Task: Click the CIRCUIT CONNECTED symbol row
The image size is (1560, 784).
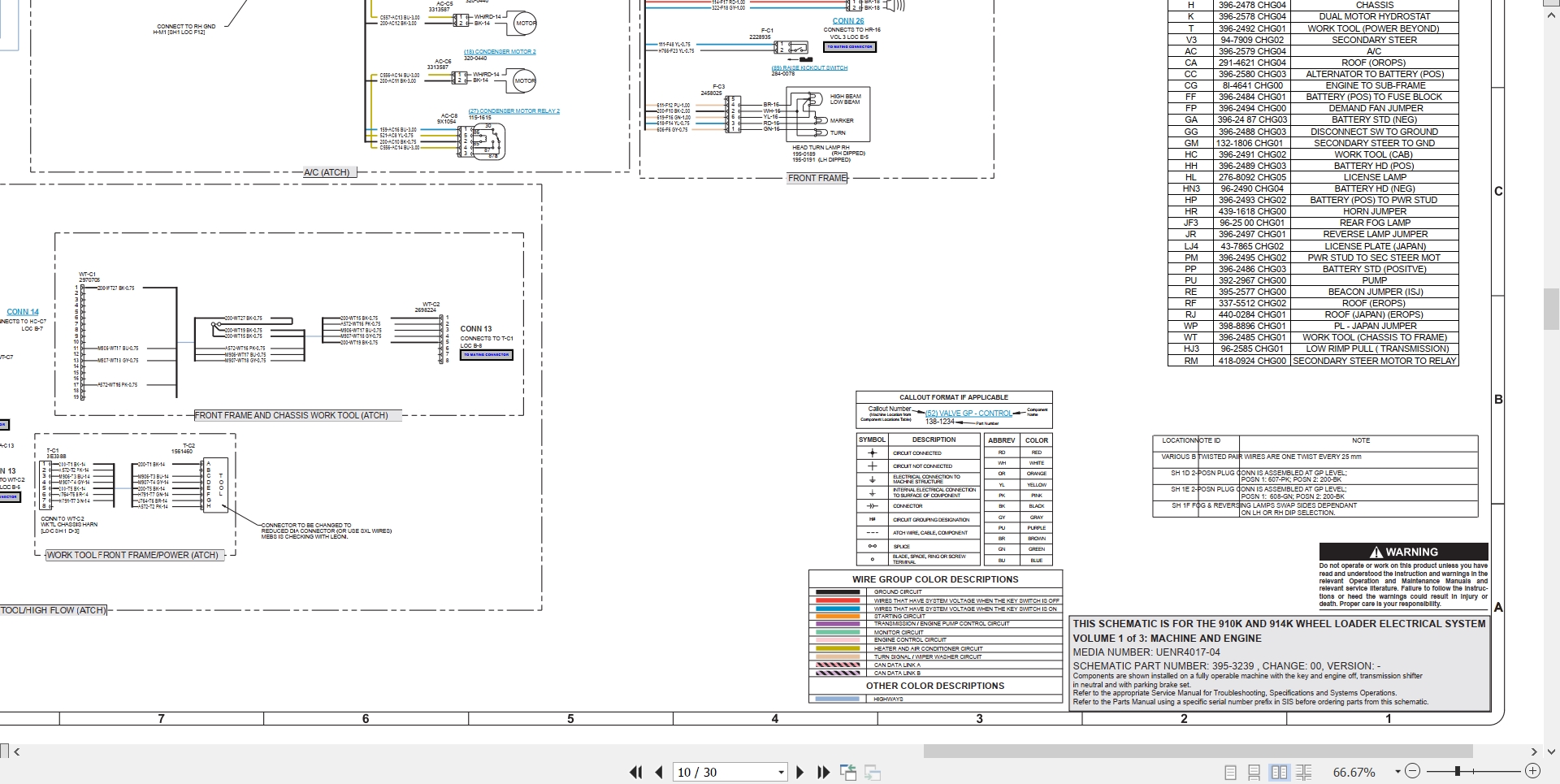Action: [x=918, y=453]
